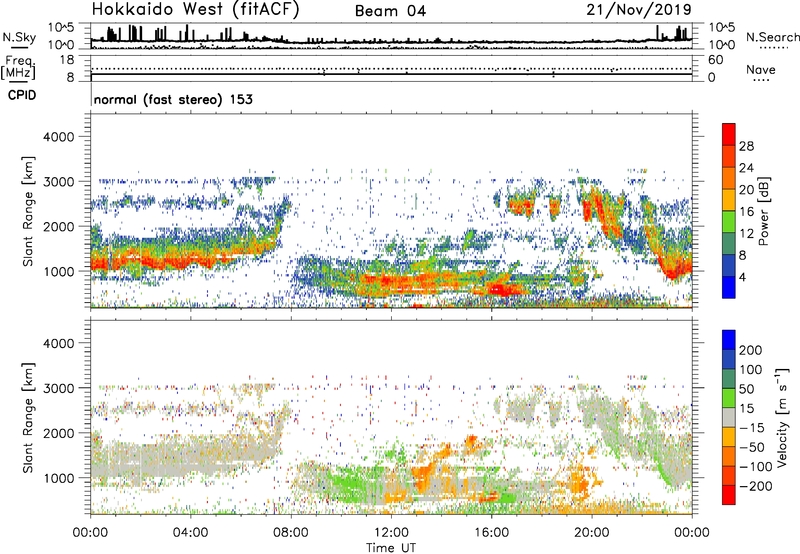Click the "18" frequency axis tick label
This screenshot has height=554, width=800.
(67, 60)
